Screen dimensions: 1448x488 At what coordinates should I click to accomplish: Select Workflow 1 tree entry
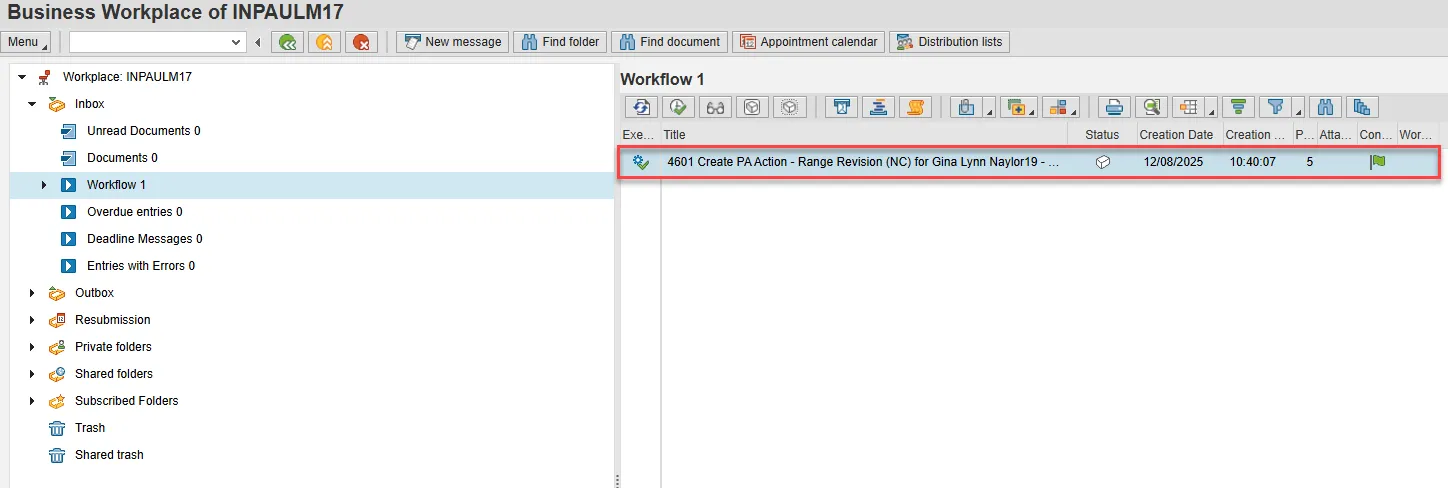116,185
